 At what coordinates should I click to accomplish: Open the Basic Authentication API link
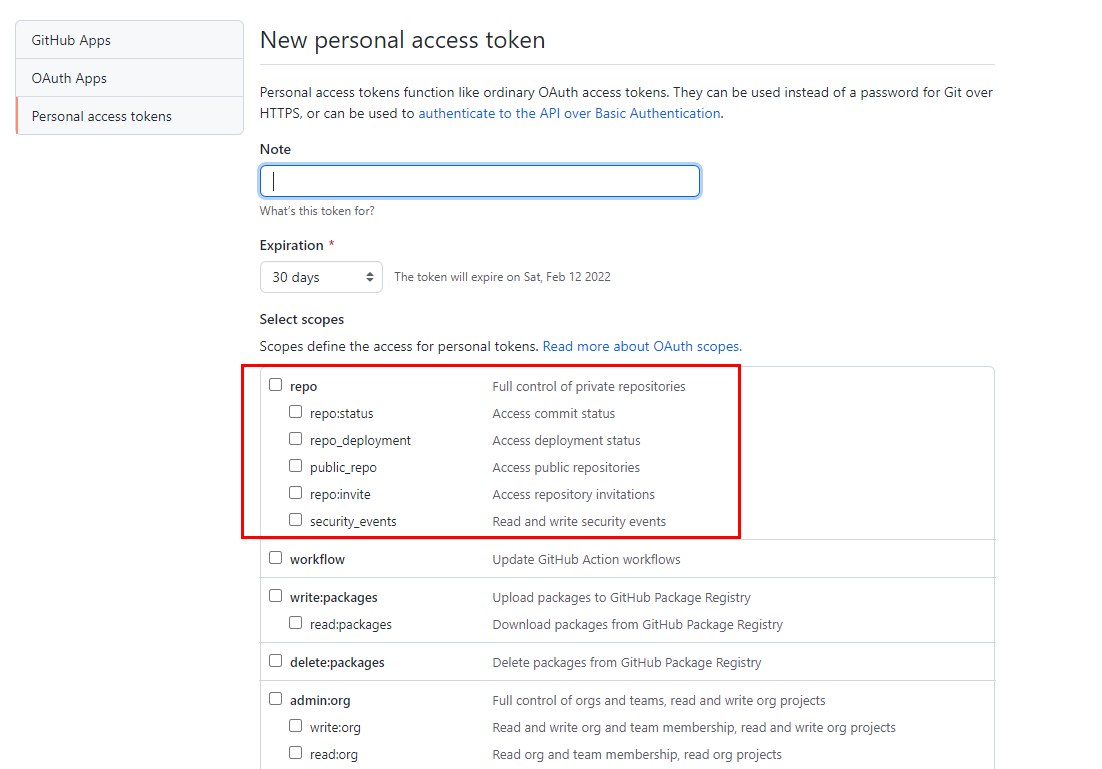pyautogui.click(x=569, y=113)
